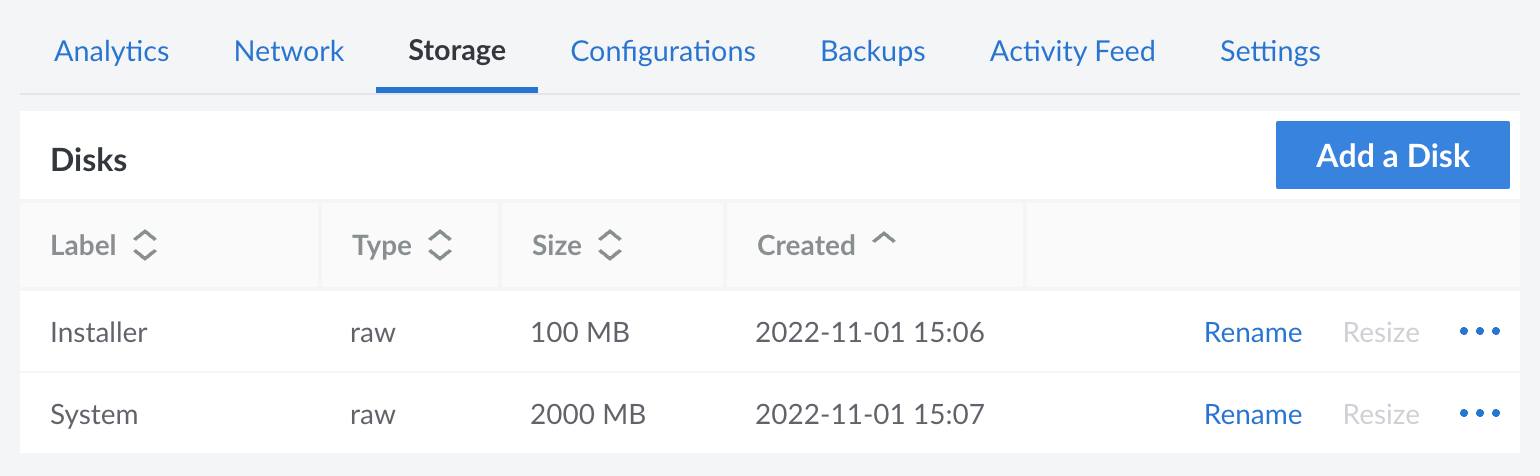The image size is (1540, 476).
Task: Select the System disk row label
Action: tap(94, 415)
